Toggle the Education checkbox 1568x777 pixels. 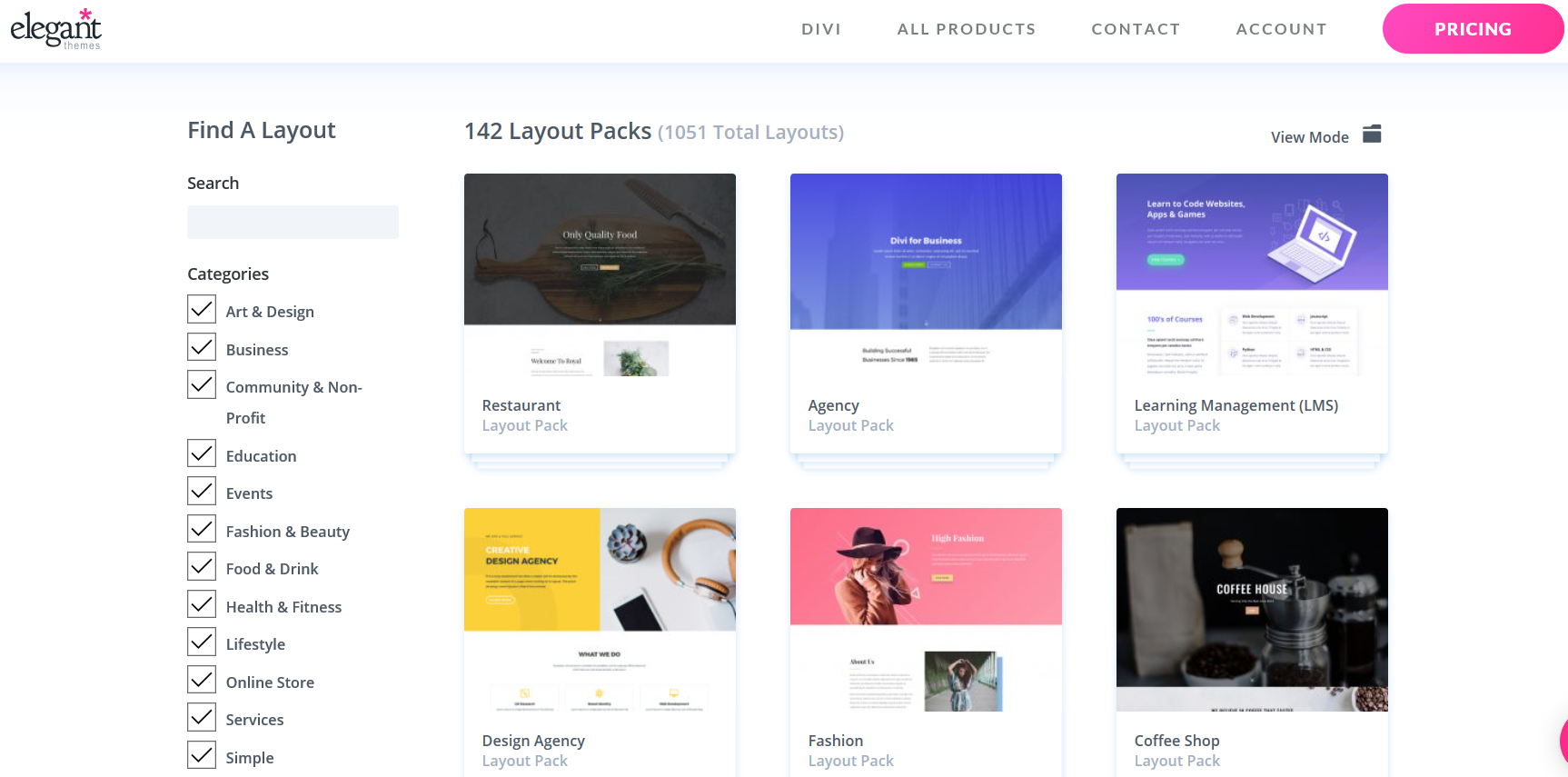click(x=202, y=453)
